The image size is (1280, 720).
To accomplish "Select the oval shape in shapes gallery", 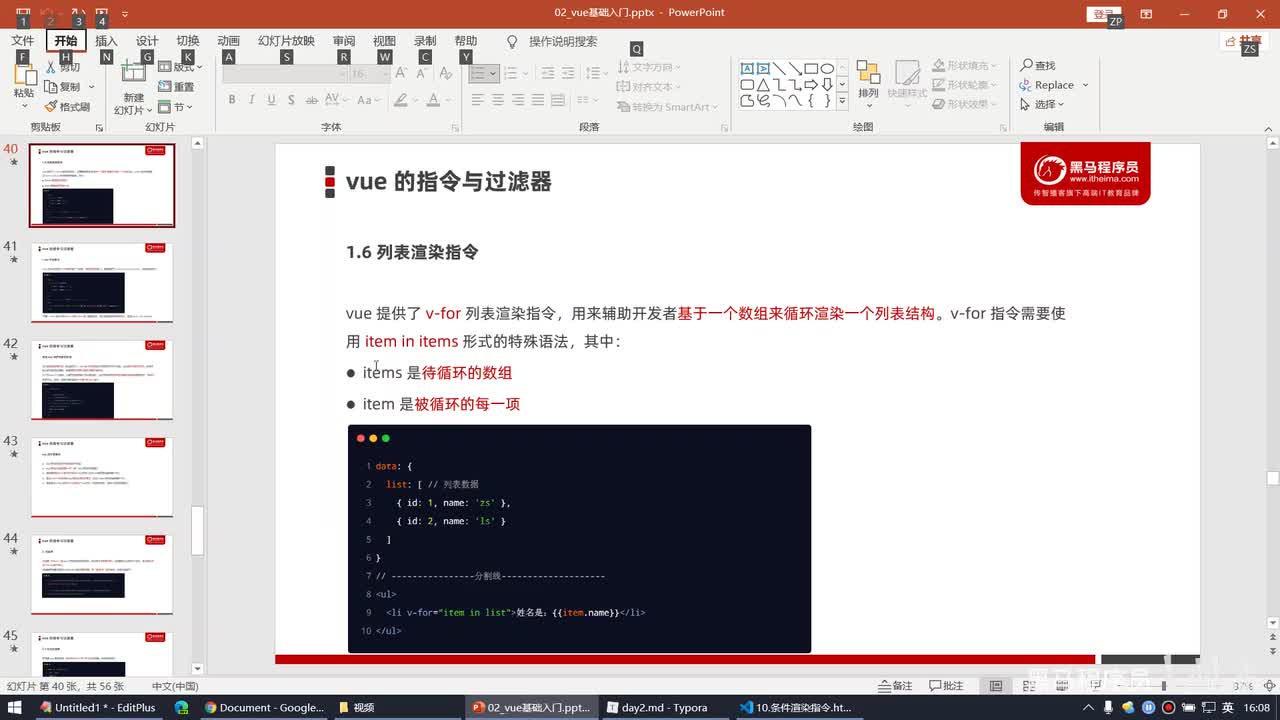I will coord(827,69).
